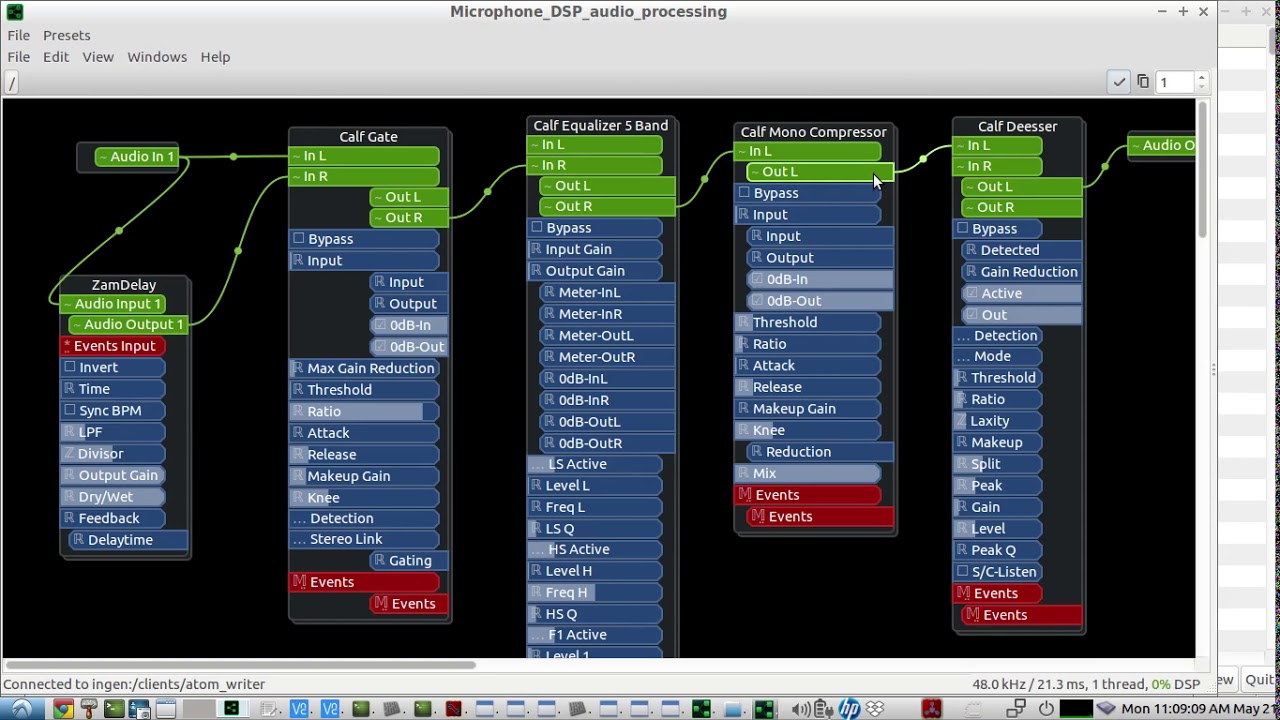Select the Calf Gate module title
This screenshot has height=720, width=1280.
pos(368,137)
